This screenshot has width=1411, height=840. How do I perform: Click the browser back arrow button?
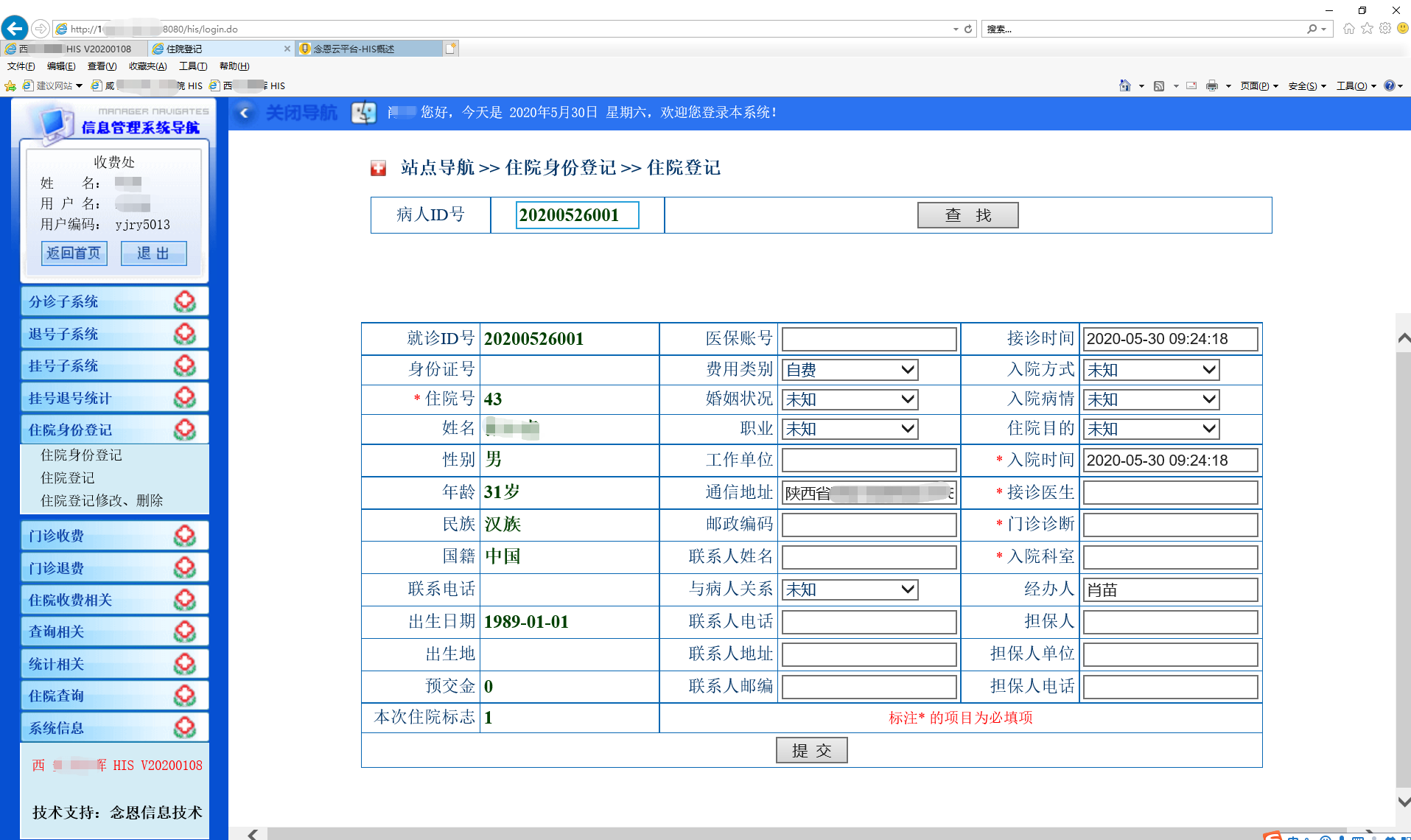click(x=15, y=29)
